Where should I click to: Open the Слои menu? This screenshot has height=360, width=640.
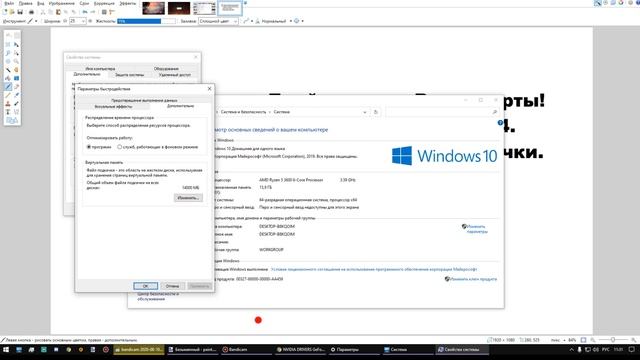pos(84,3)
